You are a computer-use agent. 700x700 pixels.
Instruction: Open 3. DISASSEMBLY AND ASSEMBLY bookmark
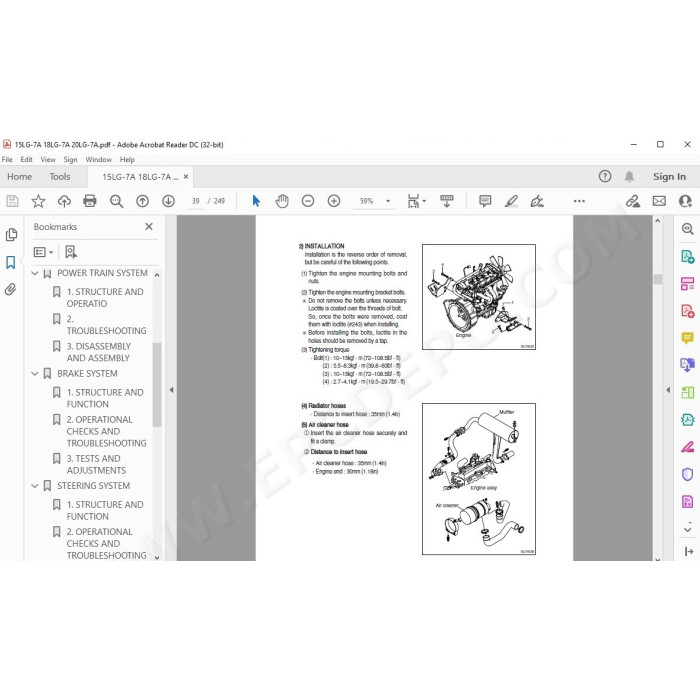point(99,352)
